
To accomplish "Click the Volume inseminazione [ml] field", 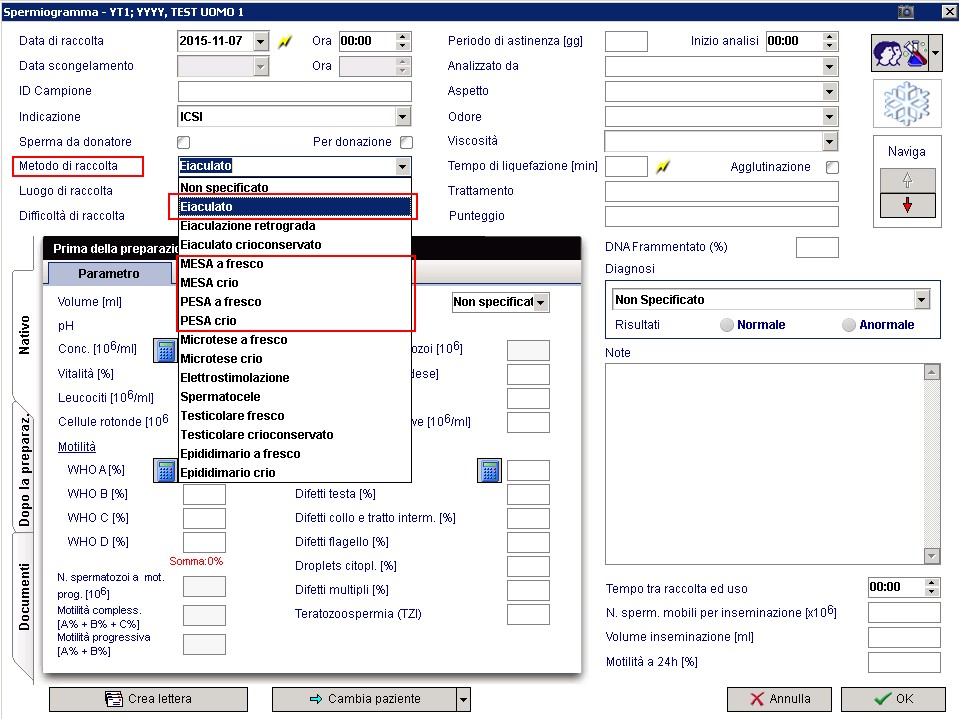I will coord(904,638).
